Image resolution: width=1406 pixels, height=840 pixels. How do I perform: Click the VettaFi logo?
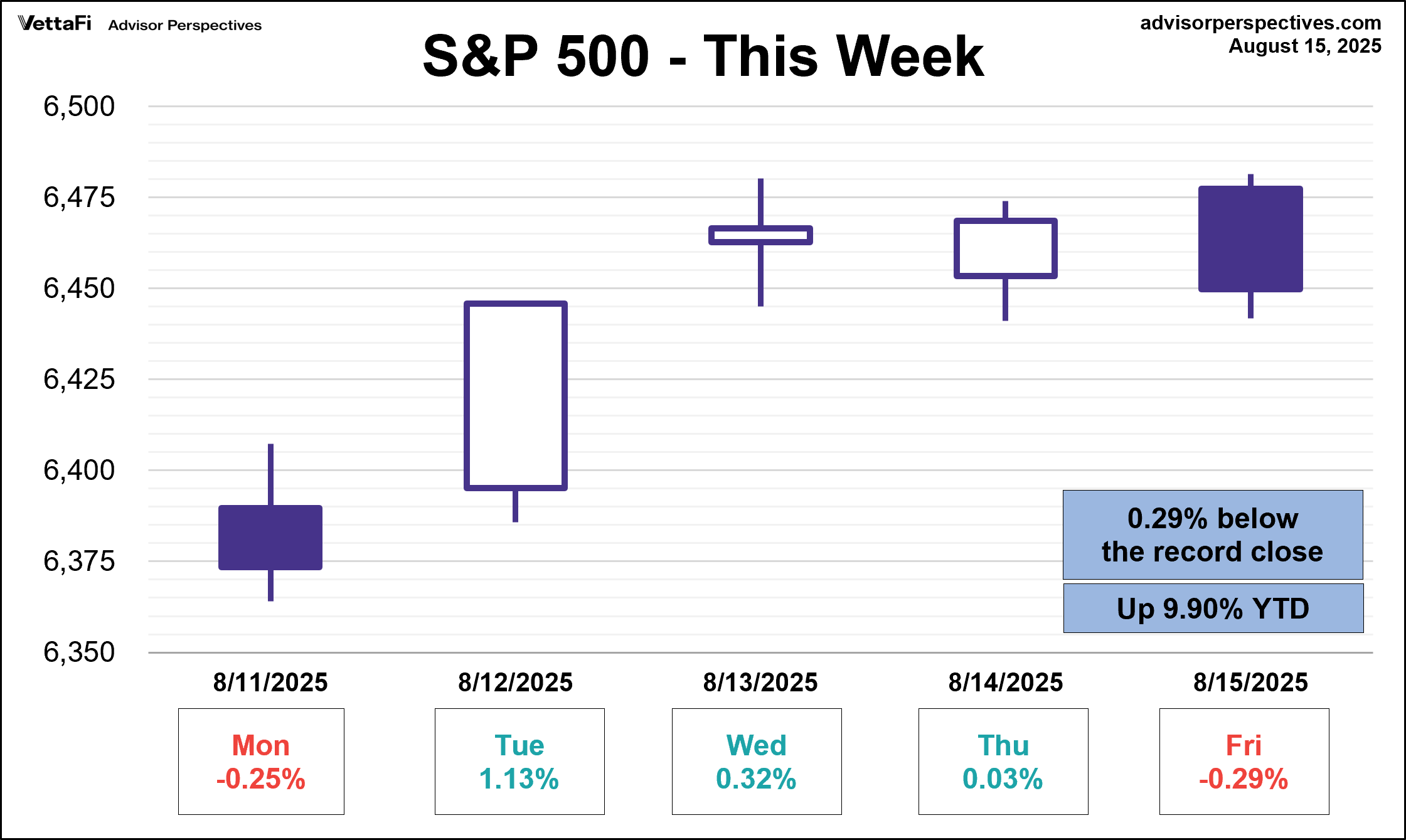click(55, 24)
